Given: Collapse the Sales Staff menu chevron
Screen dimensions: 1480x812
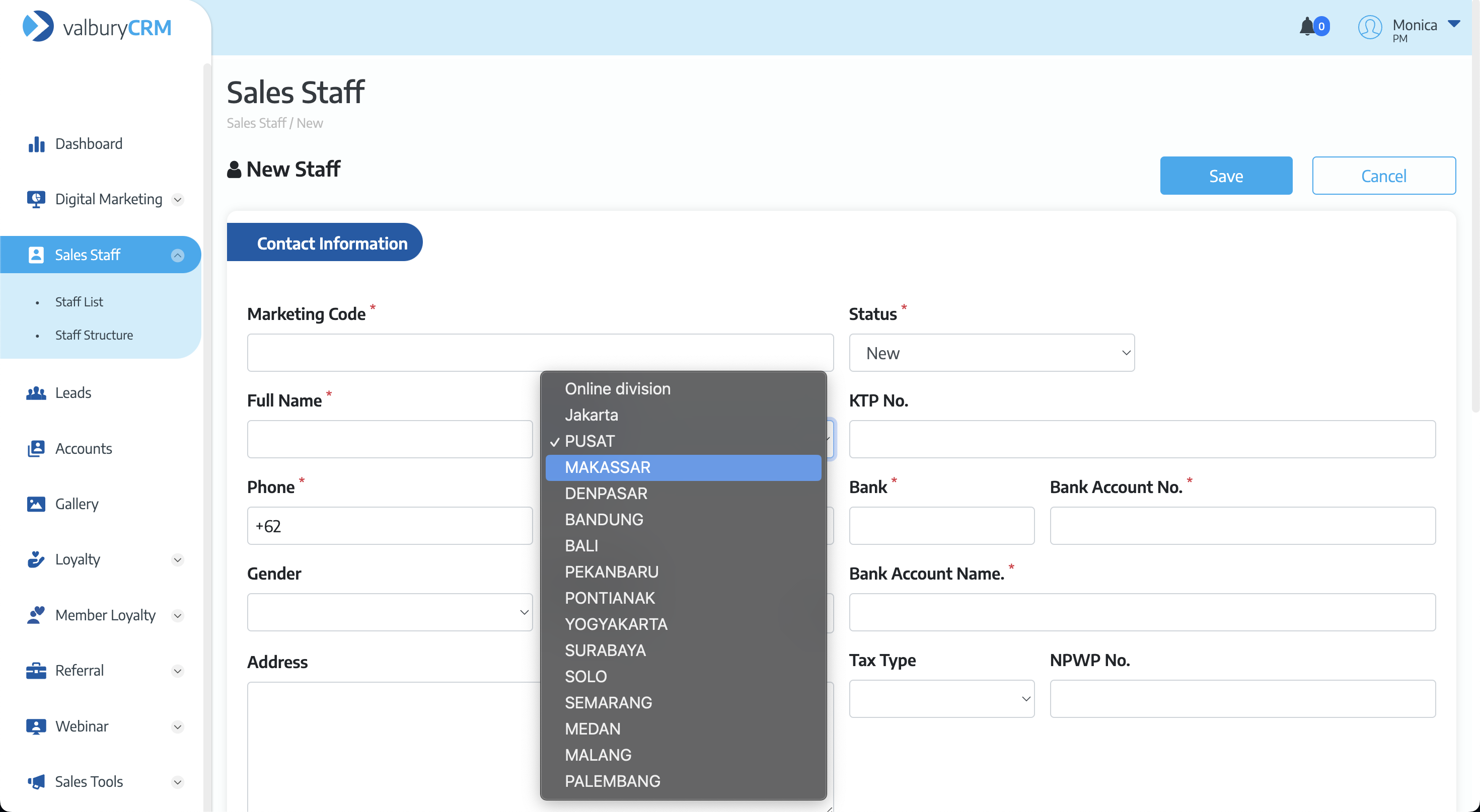Looking at the screenshot, I should pyautogui.click(x=178, y=256).
